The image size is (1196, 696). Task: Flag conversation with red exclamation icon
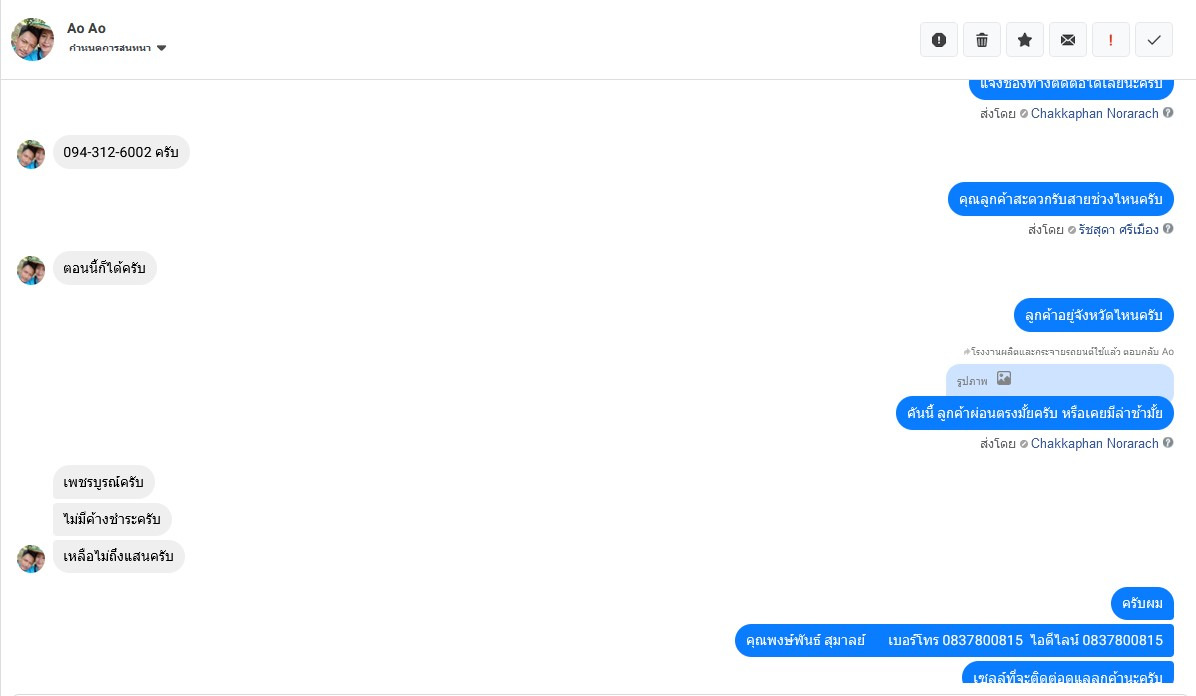1111,40
